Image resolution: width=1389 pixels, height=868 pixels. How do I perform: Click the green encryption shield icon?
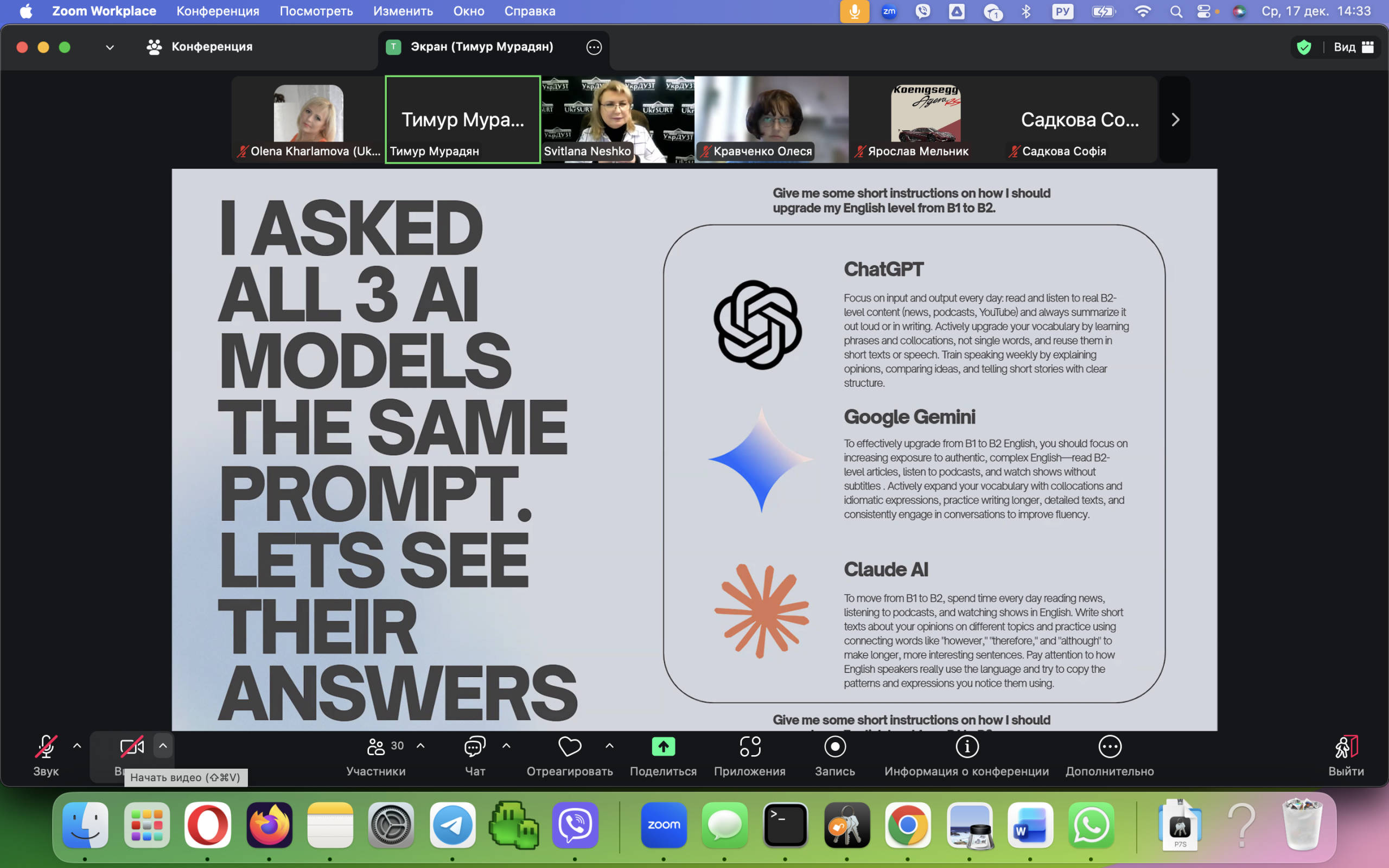[1304, 47]
